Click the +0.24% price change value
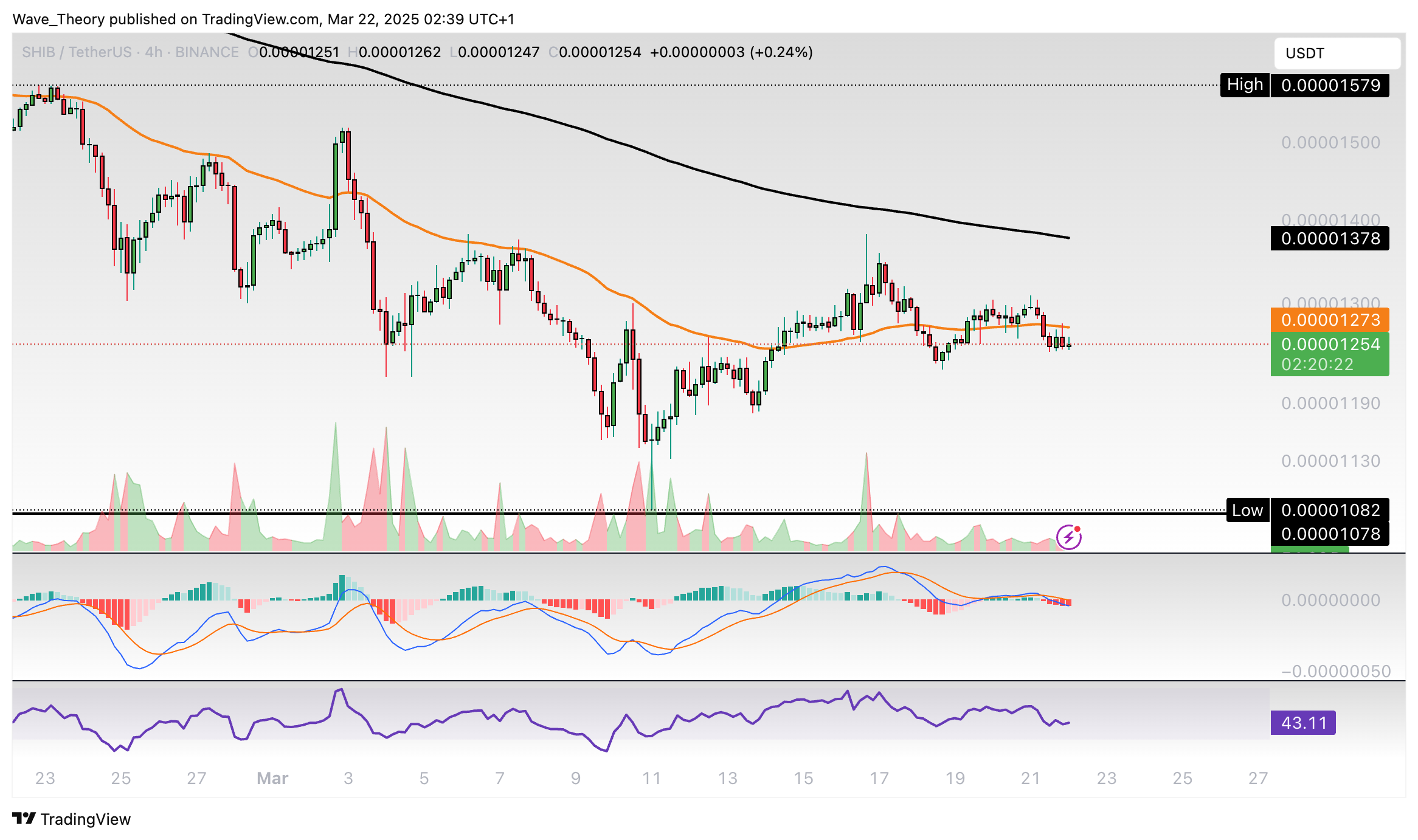1418x840 pixels. (x=781, y=52)
